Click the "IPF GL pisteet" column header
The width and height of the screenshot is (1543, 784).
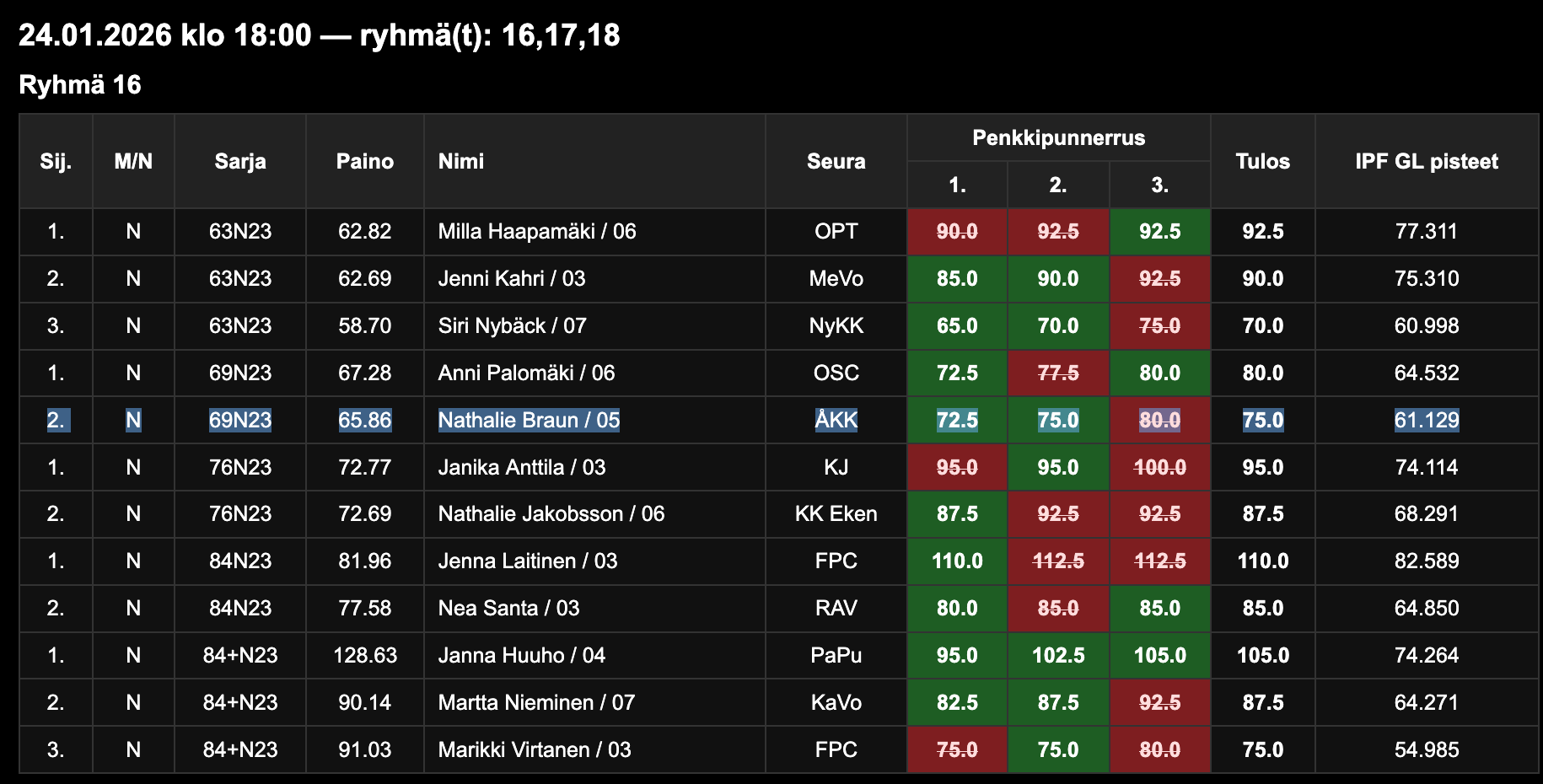(x=1426, y=161)
